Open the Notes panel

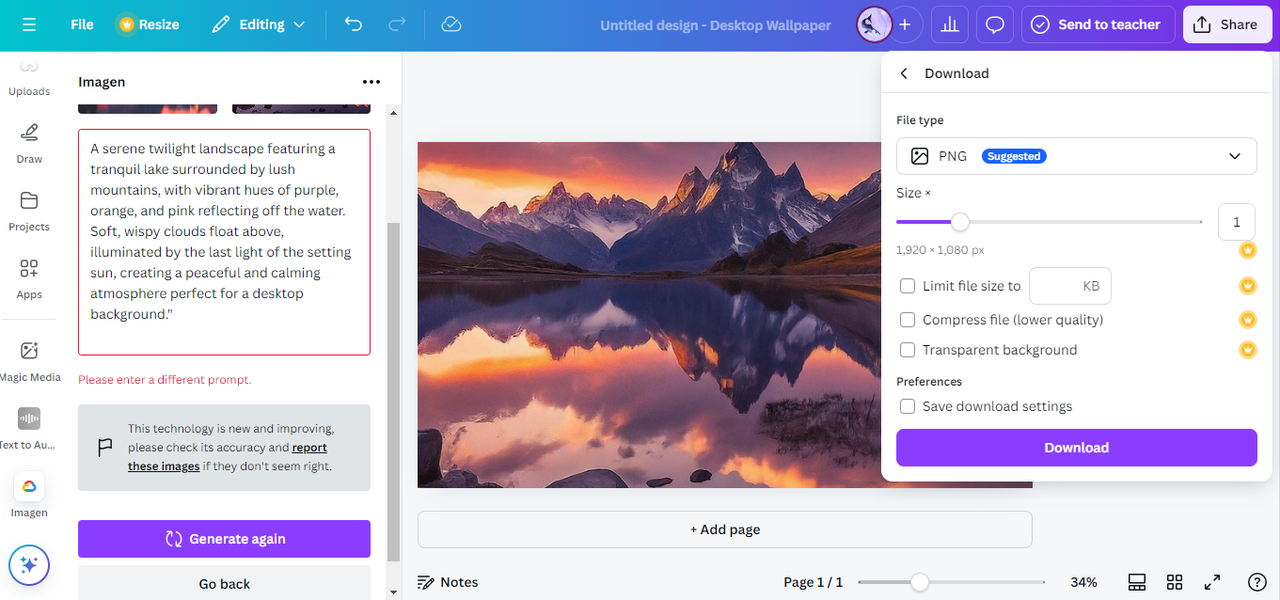[448, 582]
